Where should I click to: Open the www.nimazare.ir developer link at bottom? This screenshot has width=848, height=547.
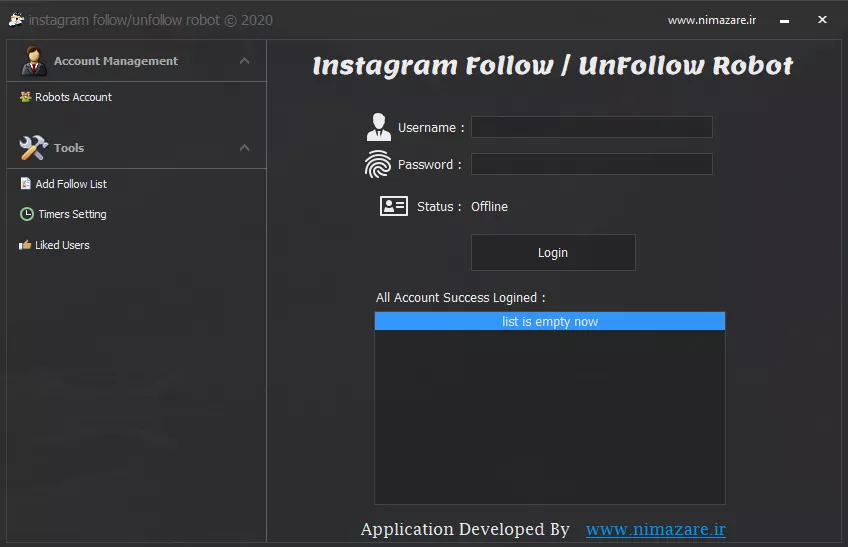tap(655, 529)
